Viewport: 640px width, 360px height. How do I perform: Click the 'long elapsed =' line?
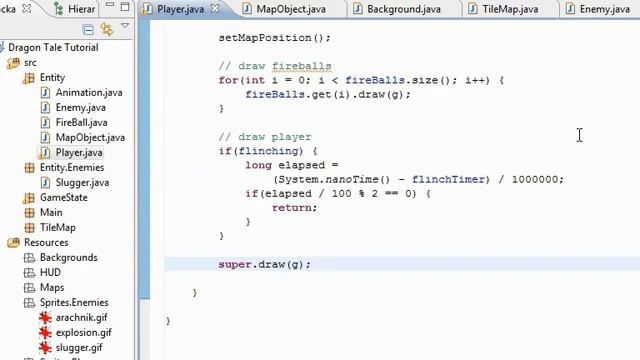click(291, 165)
